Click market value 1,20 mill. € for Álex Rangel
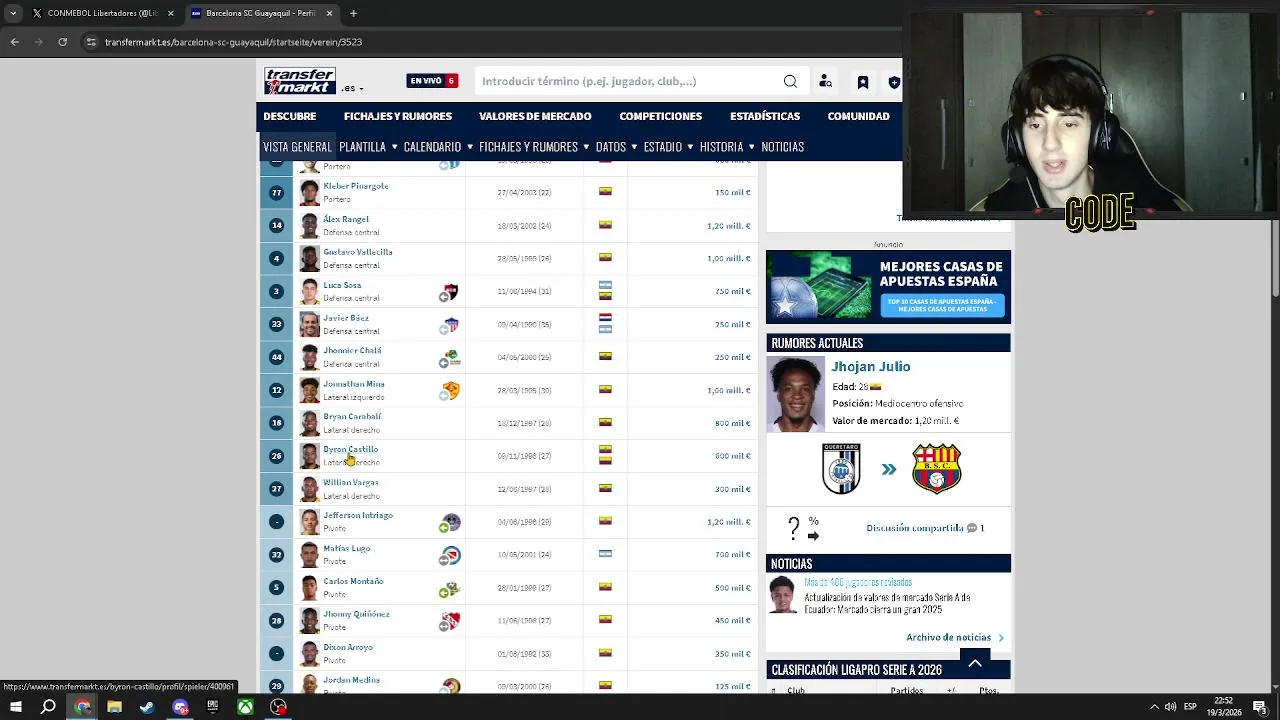Screen dimensions: 1280x720 pos(729,226)
